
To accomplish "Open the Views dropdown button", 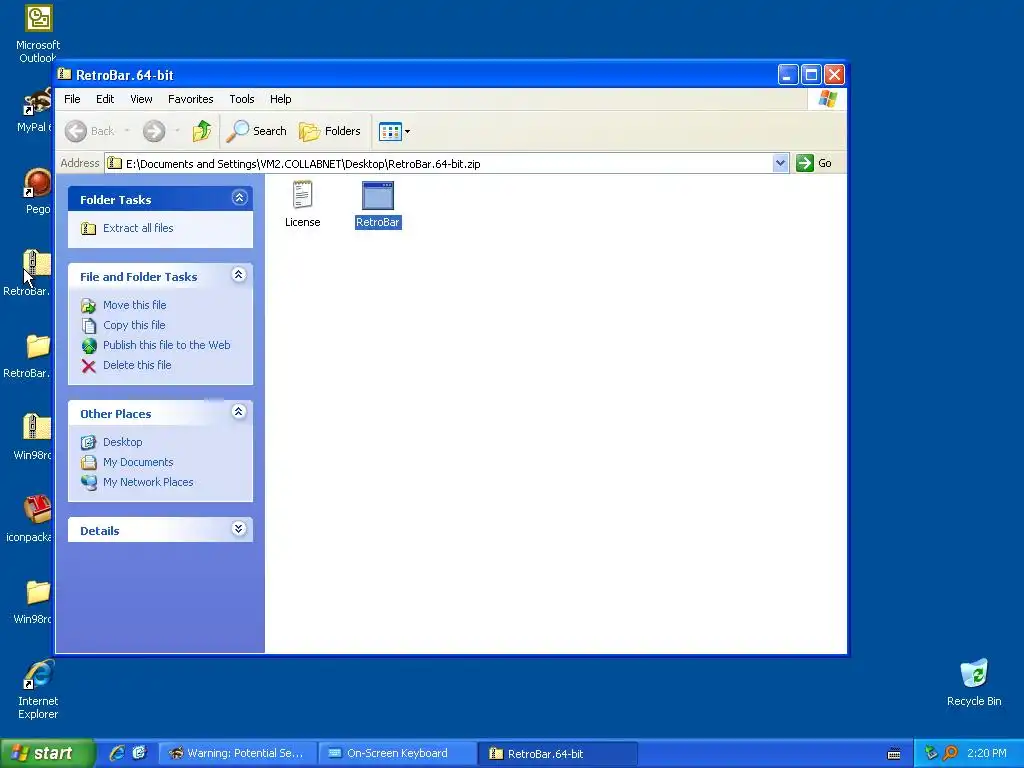I will (x=394, y=131).
